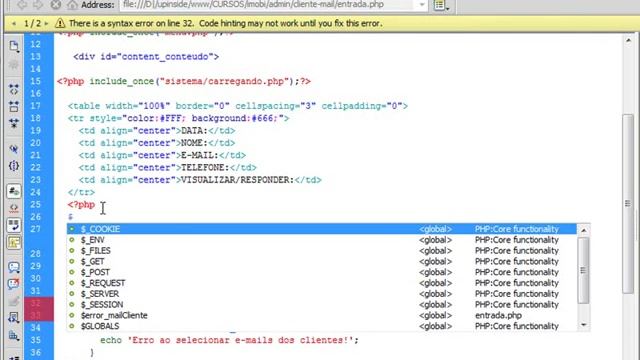The width and height of the screenshot is (640, 360).
Task: Click the include_once carregando.php line
Action: [184, 81]
